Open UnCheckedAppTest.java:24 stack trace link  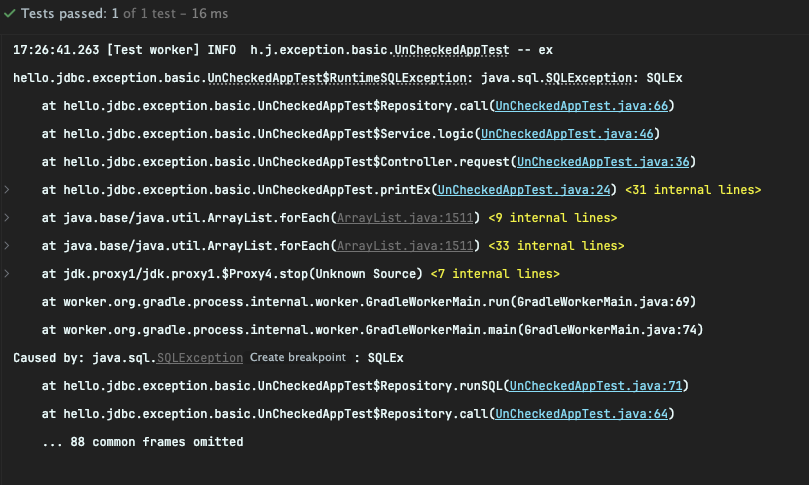[524, 190]
